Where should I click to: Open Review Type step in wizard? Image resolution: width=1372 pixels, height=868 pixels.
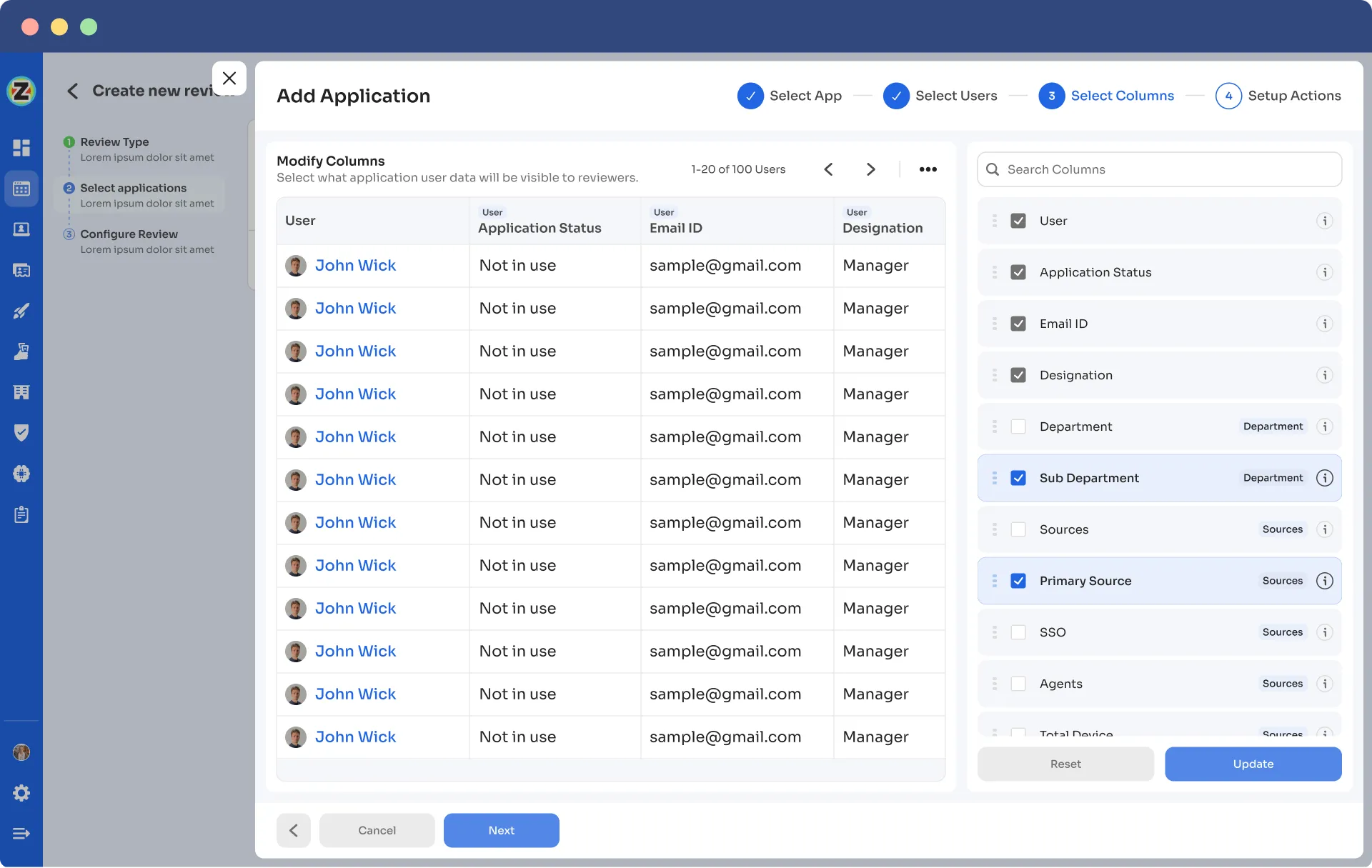(x=139, y=149)
